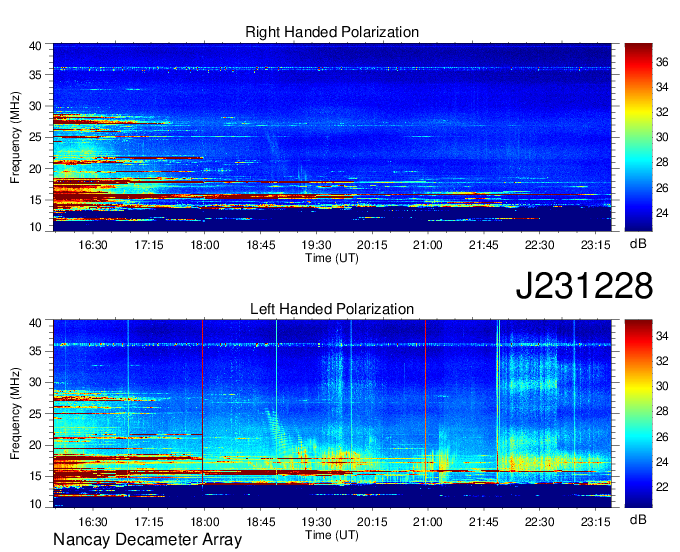
Task: Click the 19:30 time tick on bottom plot
Action: coord(316,522)
